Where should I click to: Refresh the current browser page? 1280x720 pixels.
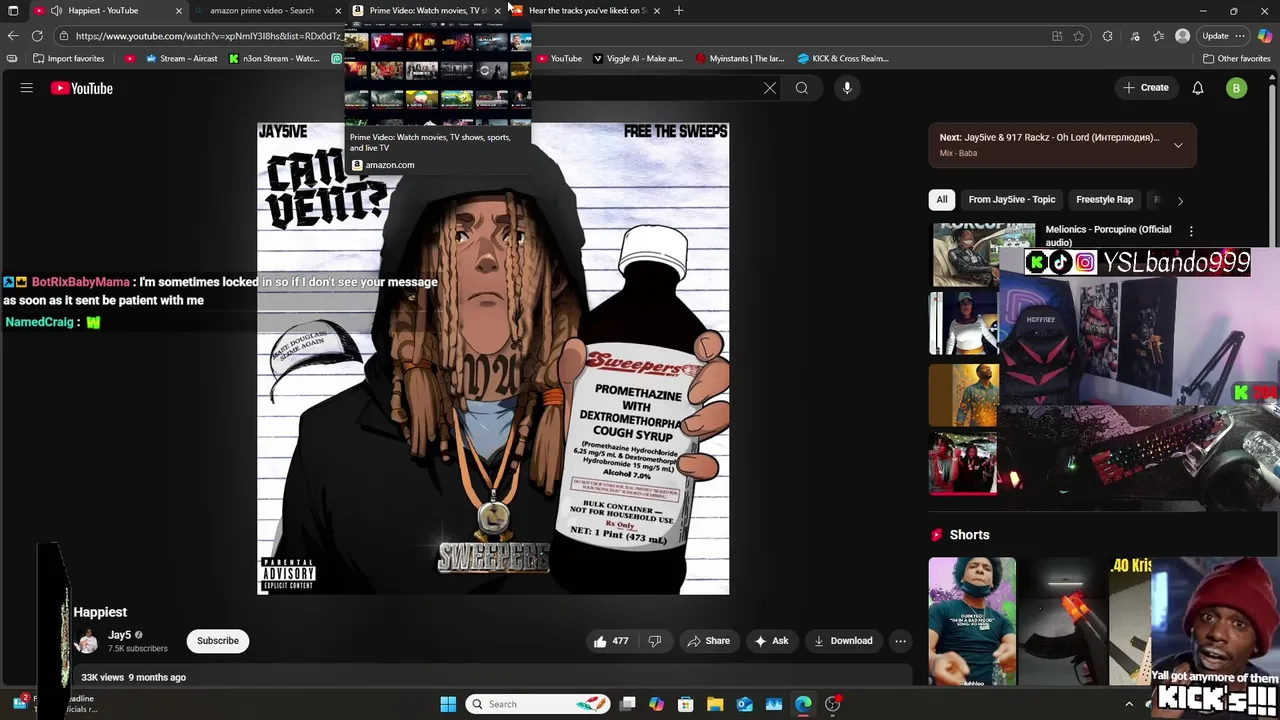(x=37, y=36)
